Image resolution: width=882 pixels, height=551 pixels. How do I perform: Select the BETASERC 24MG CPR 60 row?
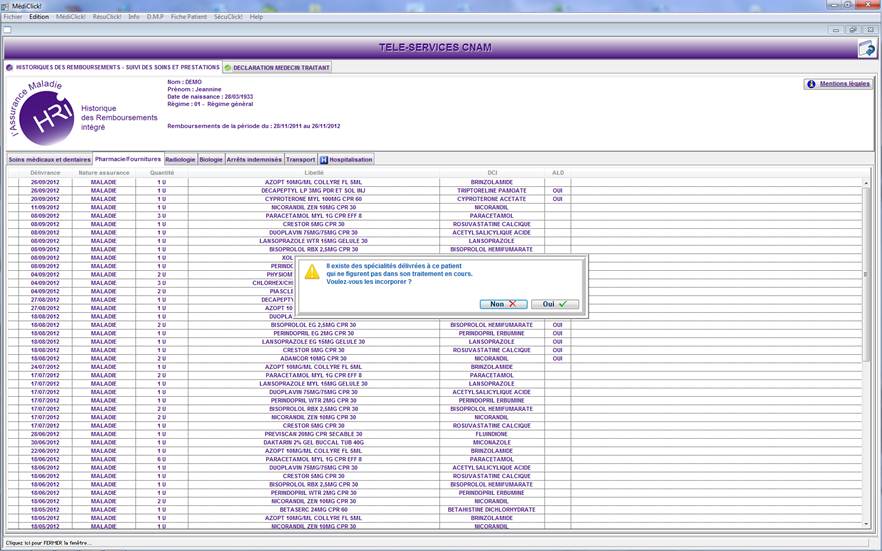[x=435, y=509]
